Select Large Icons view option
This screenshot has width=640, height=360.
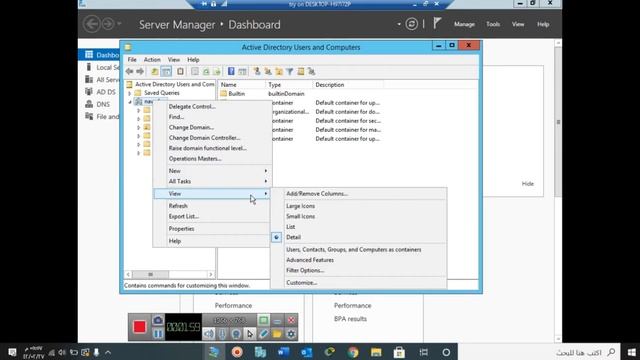click(300, 206)
